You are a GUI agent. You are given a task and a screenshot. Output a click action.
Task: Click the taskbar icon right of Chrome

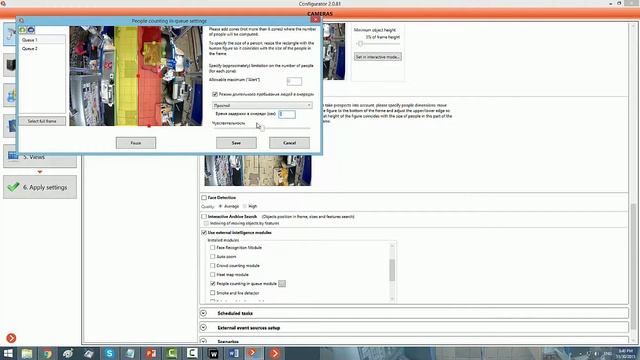pyautogui.click(x=68, y=353)
